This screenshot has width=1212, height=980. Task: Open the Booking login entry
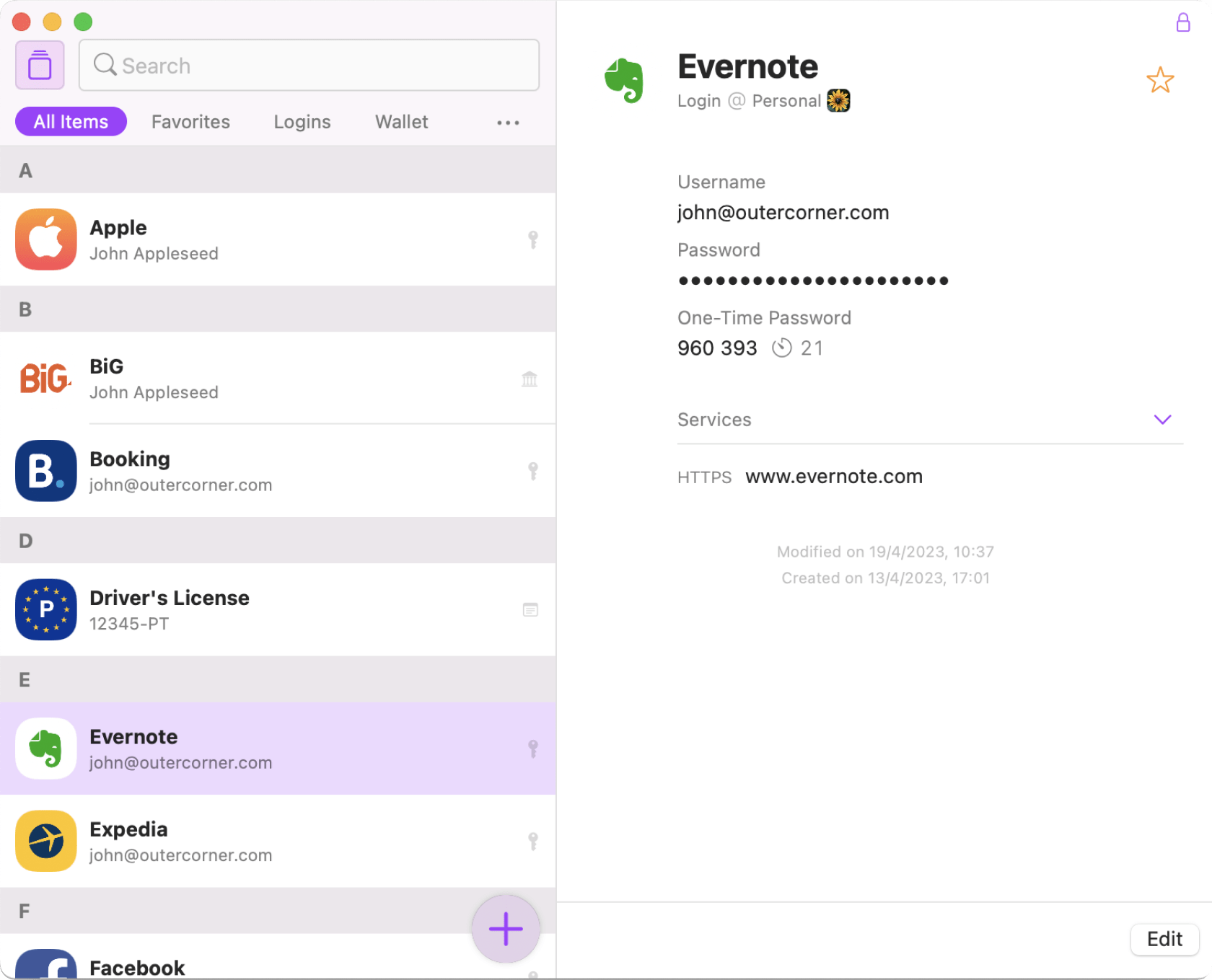tap(278, 471)
